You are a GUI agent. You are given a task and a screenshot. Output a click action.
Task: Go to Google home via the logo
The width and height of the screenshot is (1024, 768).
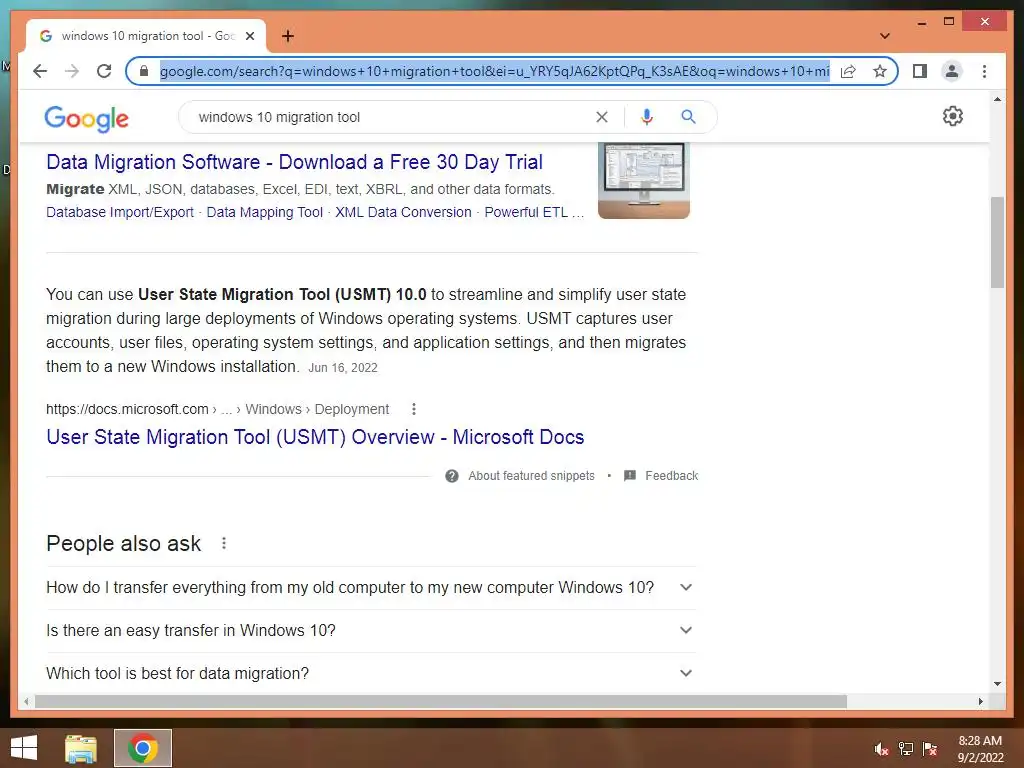coord(87,118)
